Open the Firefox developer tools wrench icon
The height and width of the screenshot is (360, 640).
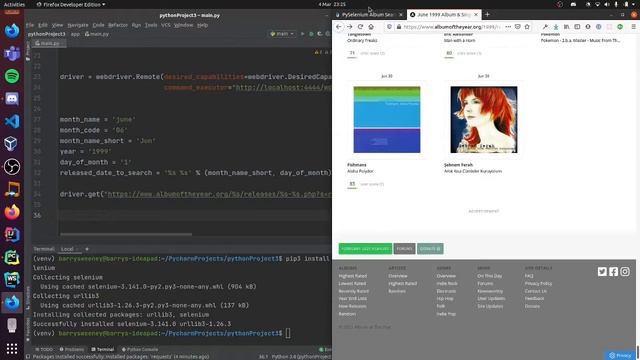545,27
